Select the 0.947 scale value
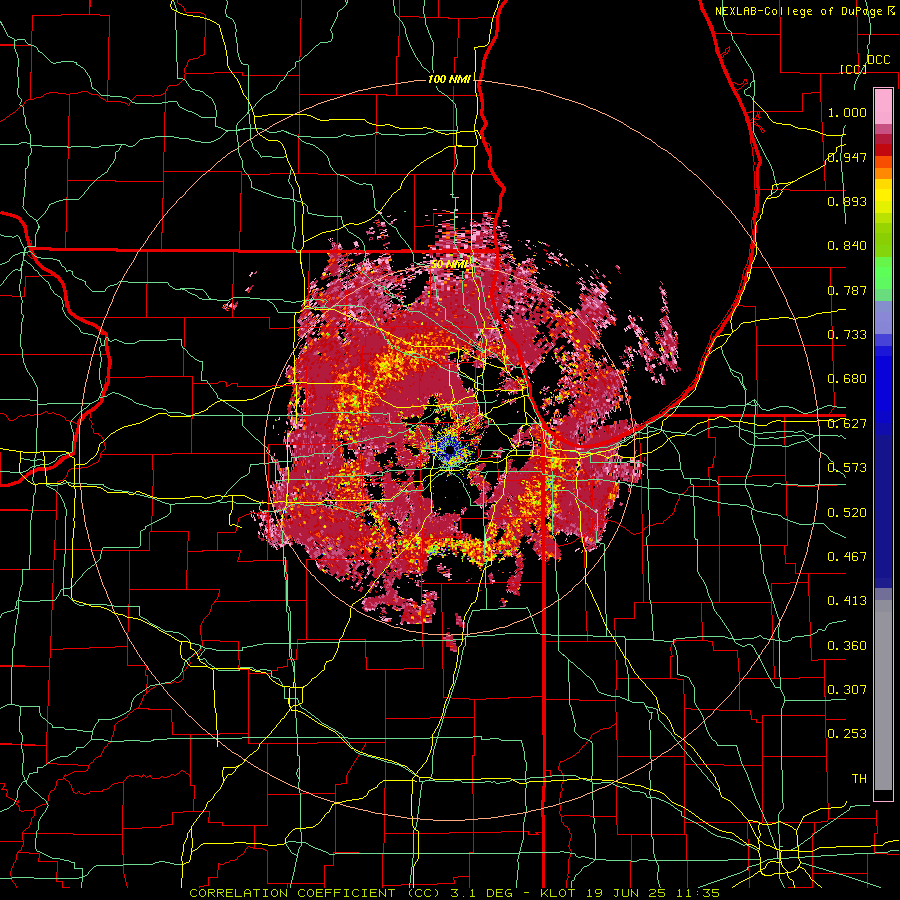The width and height of the screenshot is (900, 900). click(847, 157)
